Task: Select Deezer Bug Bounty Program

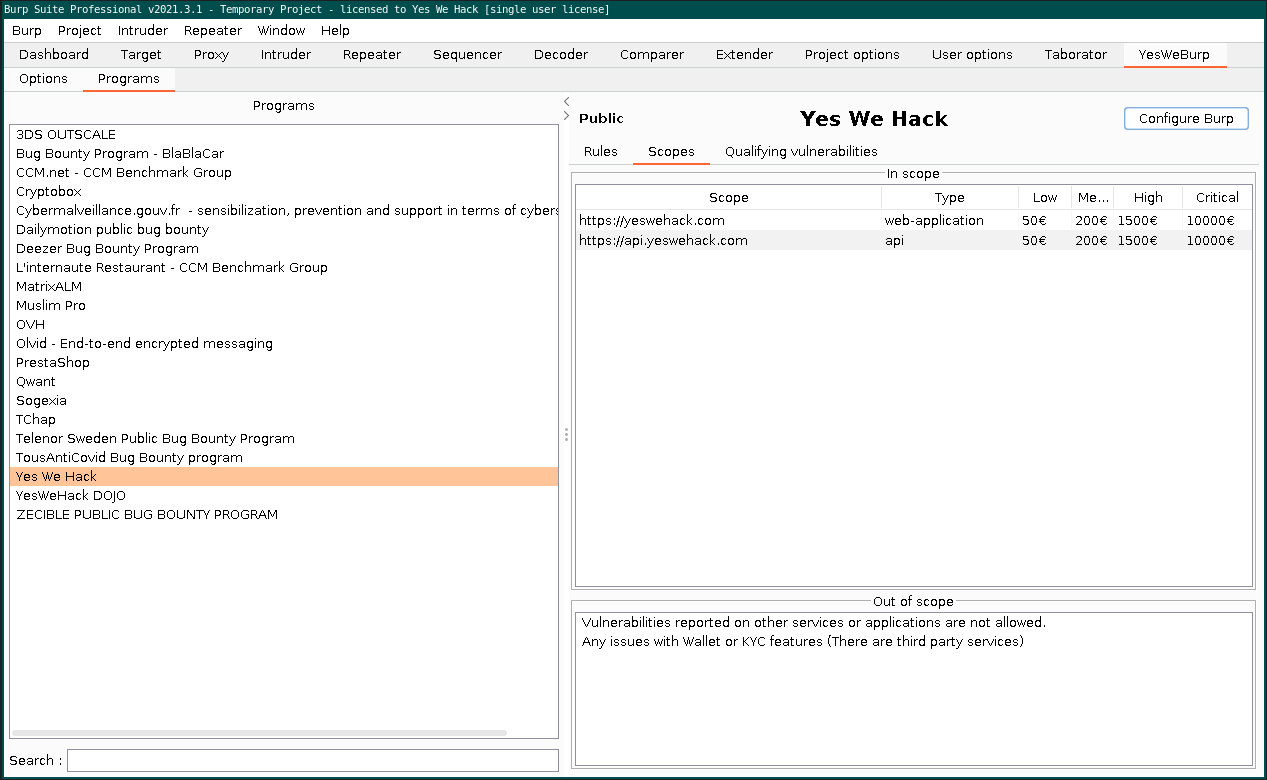Action: coord(284,249)
